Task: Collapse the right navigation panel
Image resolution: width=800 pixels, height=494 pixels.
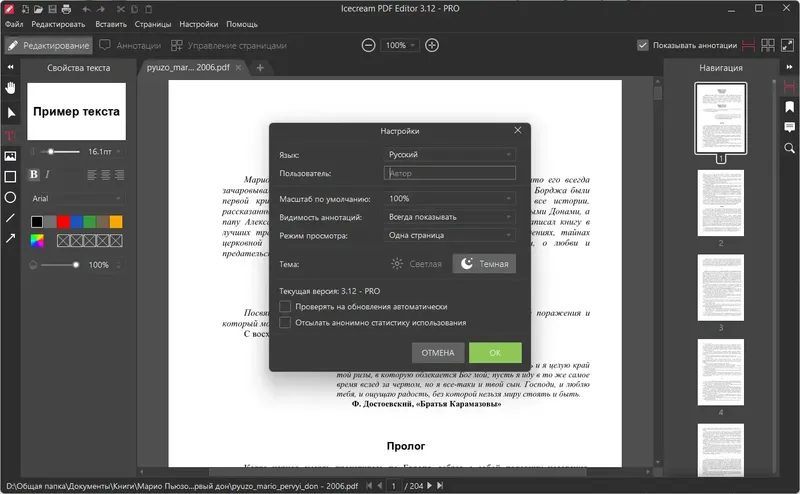Action: click(789, 67)
